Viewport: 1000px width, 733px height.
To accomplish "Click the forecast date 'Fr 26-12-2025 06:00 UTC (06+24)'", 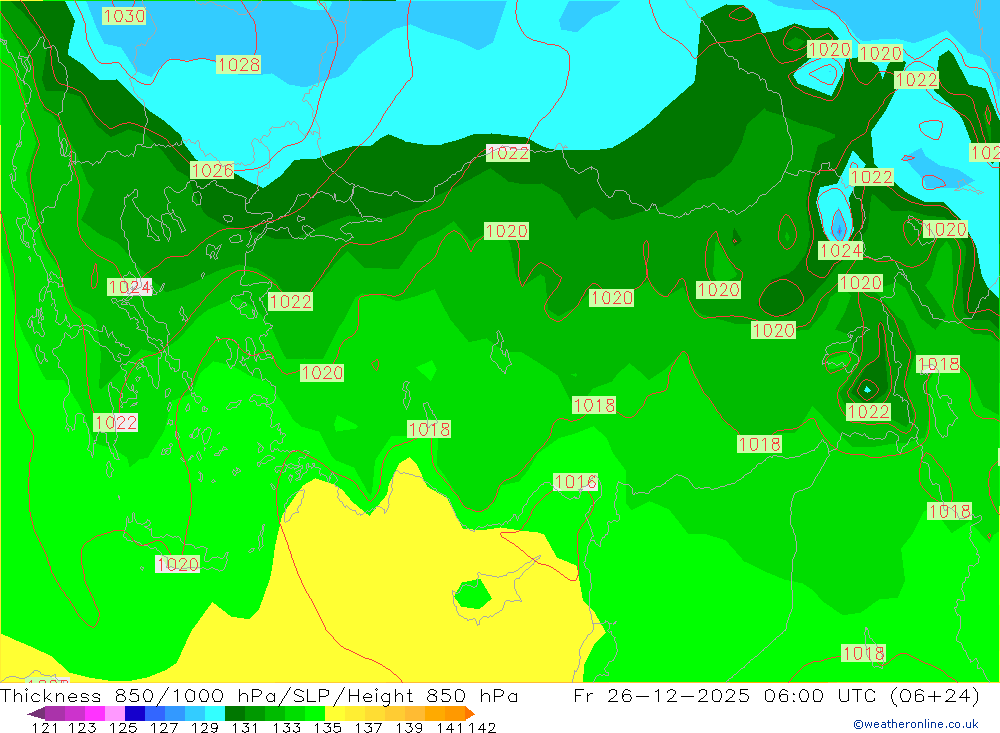I will (776, 695).
